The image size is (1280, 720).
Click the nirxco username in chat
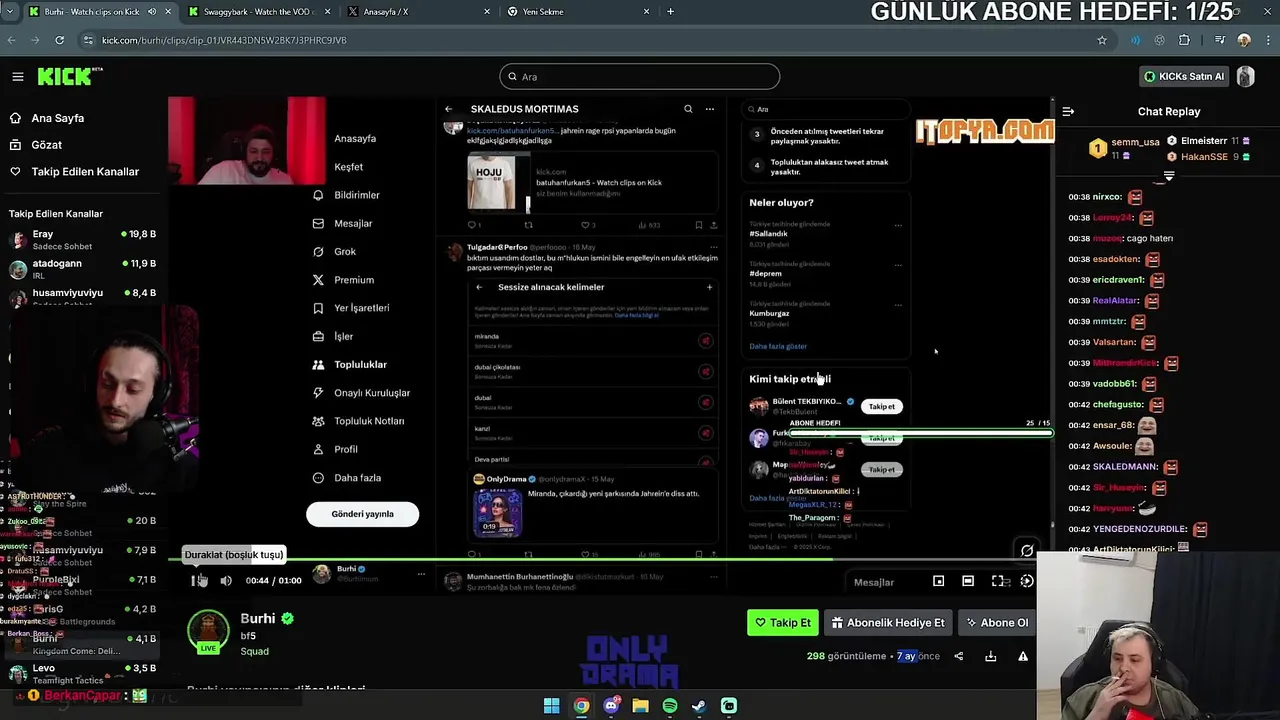[x=1107, y=197]
